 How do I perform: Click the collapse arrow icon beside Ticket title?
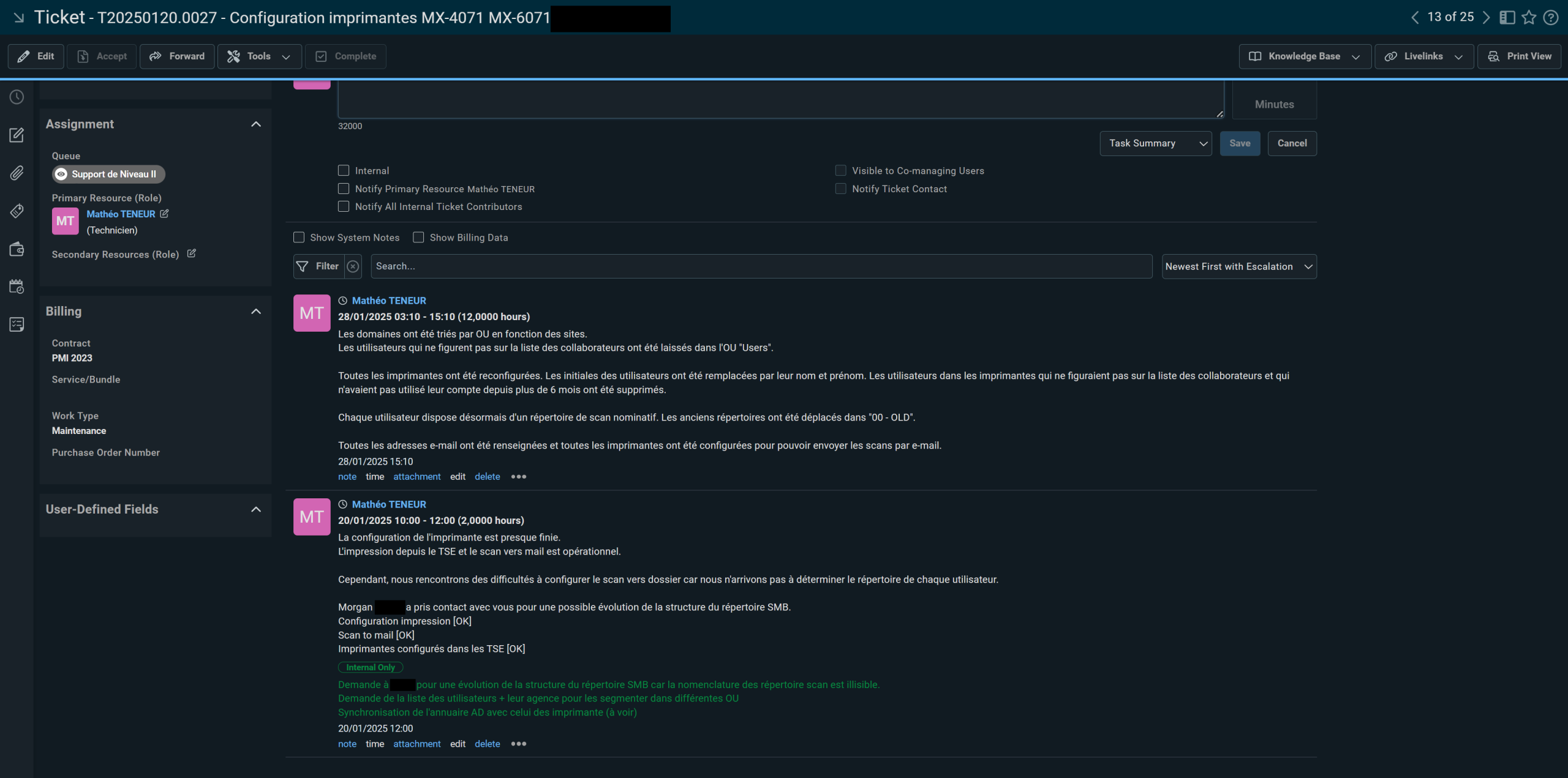19,18
